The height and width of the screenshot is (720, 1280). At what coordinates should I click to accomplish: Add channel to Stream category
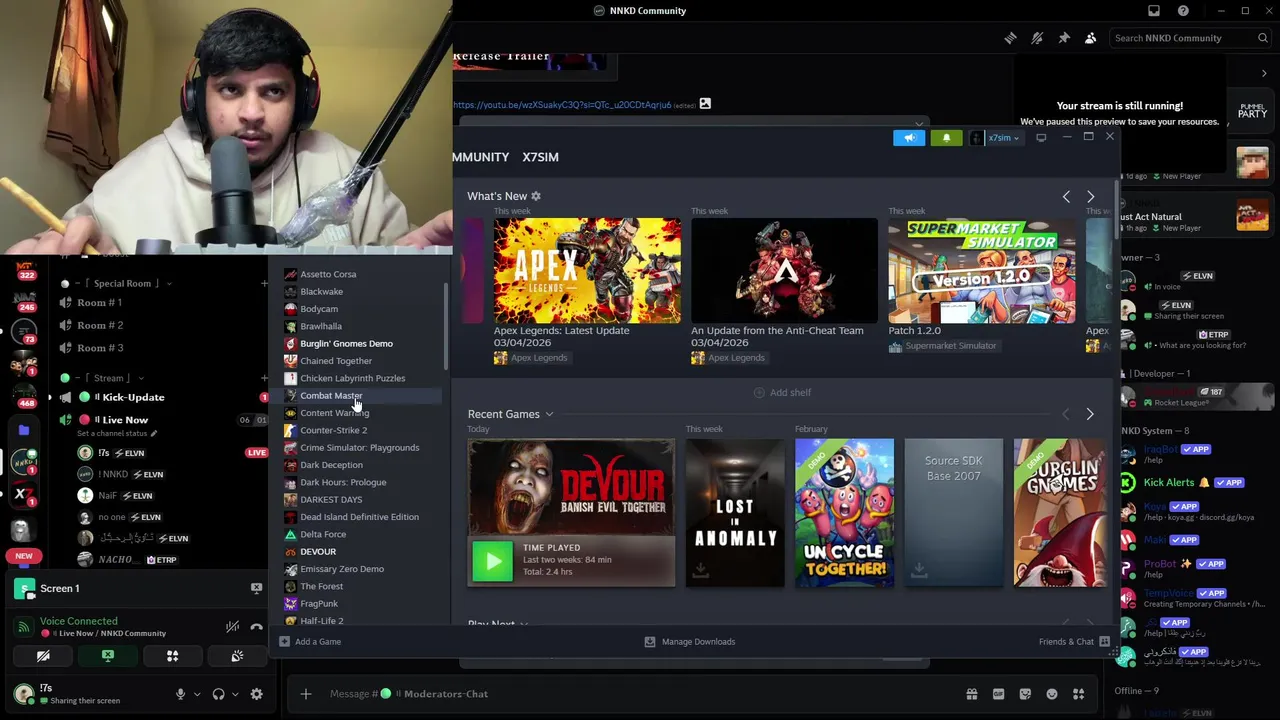pos(264,378)
